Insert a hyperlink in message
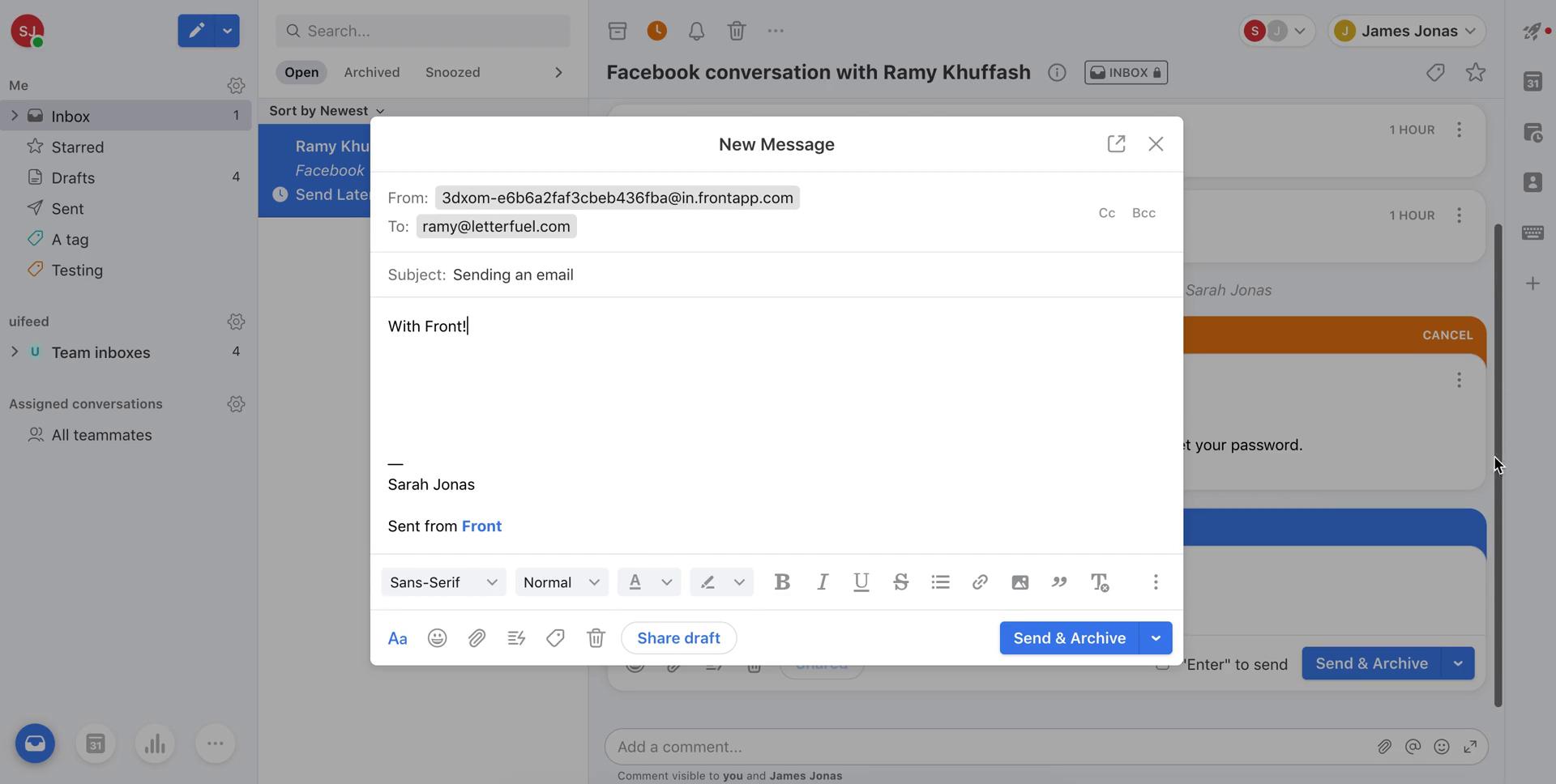1556x784 pixels. (x=980, y=582)
